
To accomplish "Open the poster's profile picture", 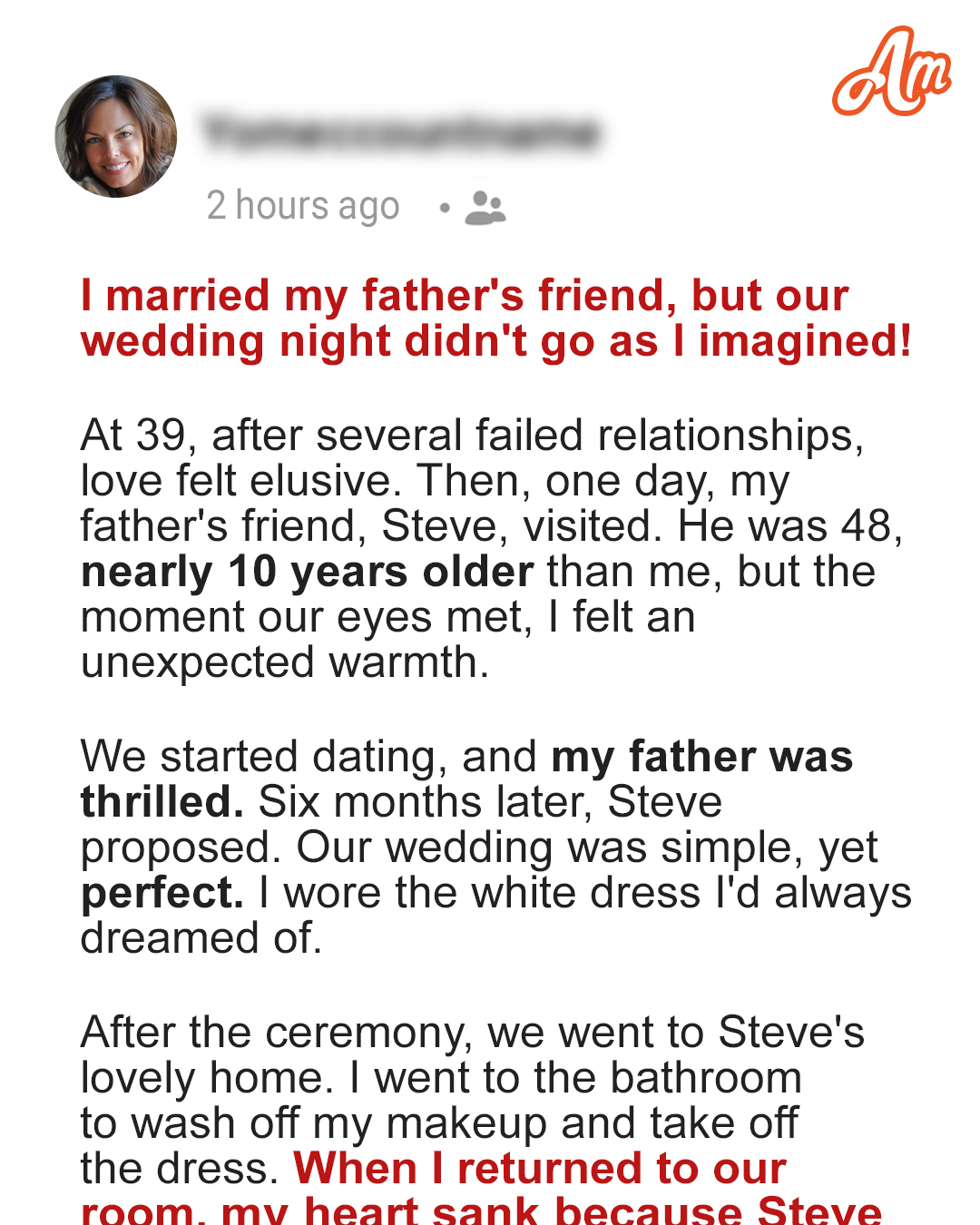I will click(116, 136).
